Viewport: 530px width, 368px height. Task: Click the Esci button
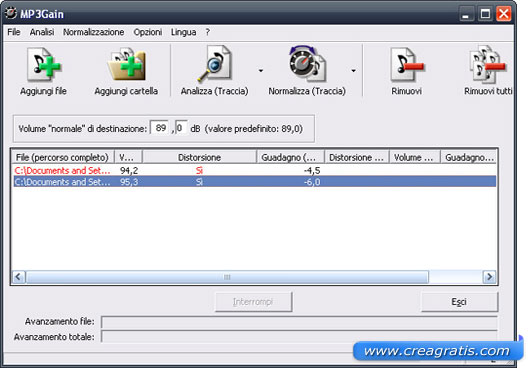click(x=459, y=302)
